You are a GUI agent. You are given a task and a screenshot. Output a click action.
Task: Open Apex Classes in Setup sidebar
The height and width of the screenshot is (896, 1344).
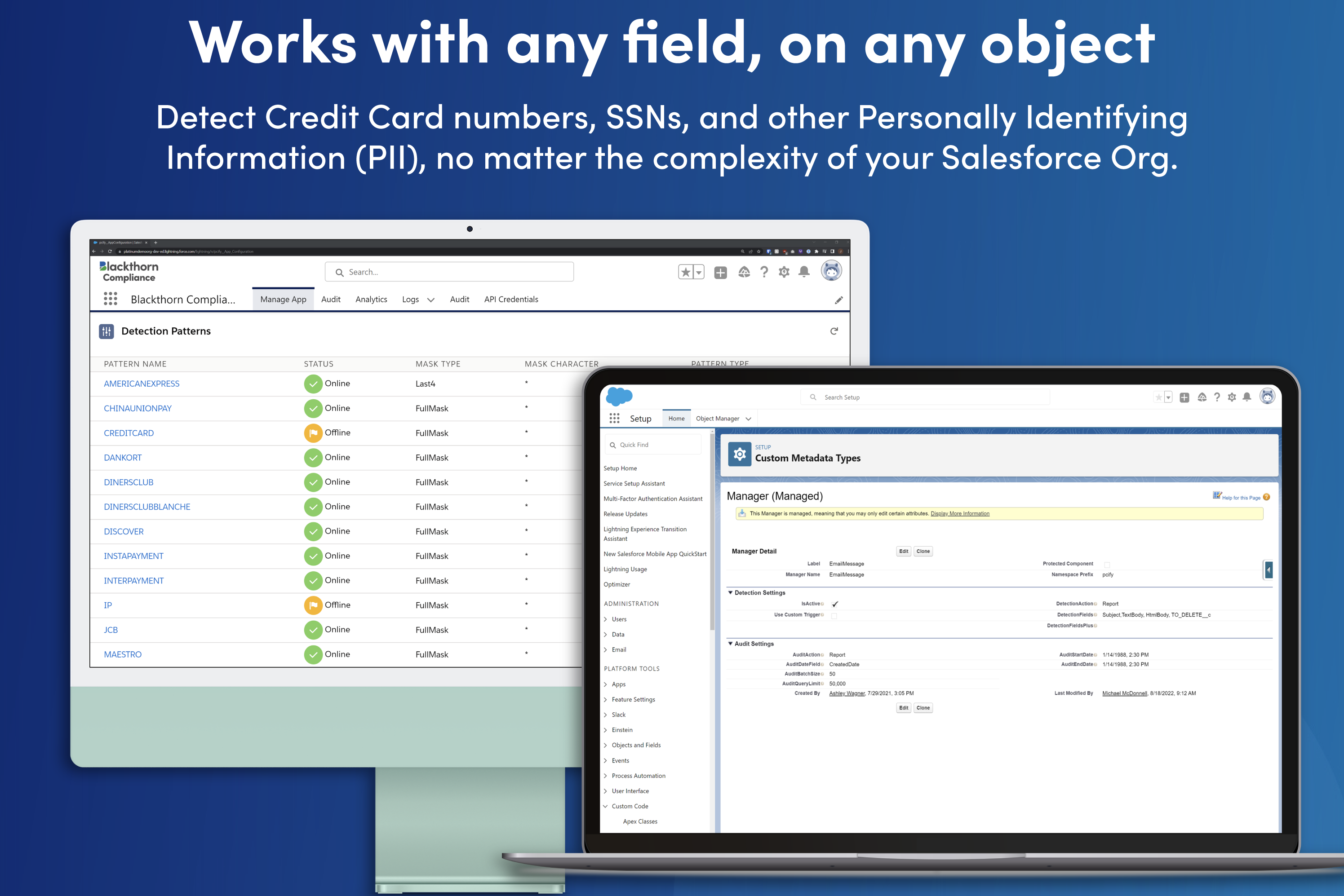tap(640, 822)
